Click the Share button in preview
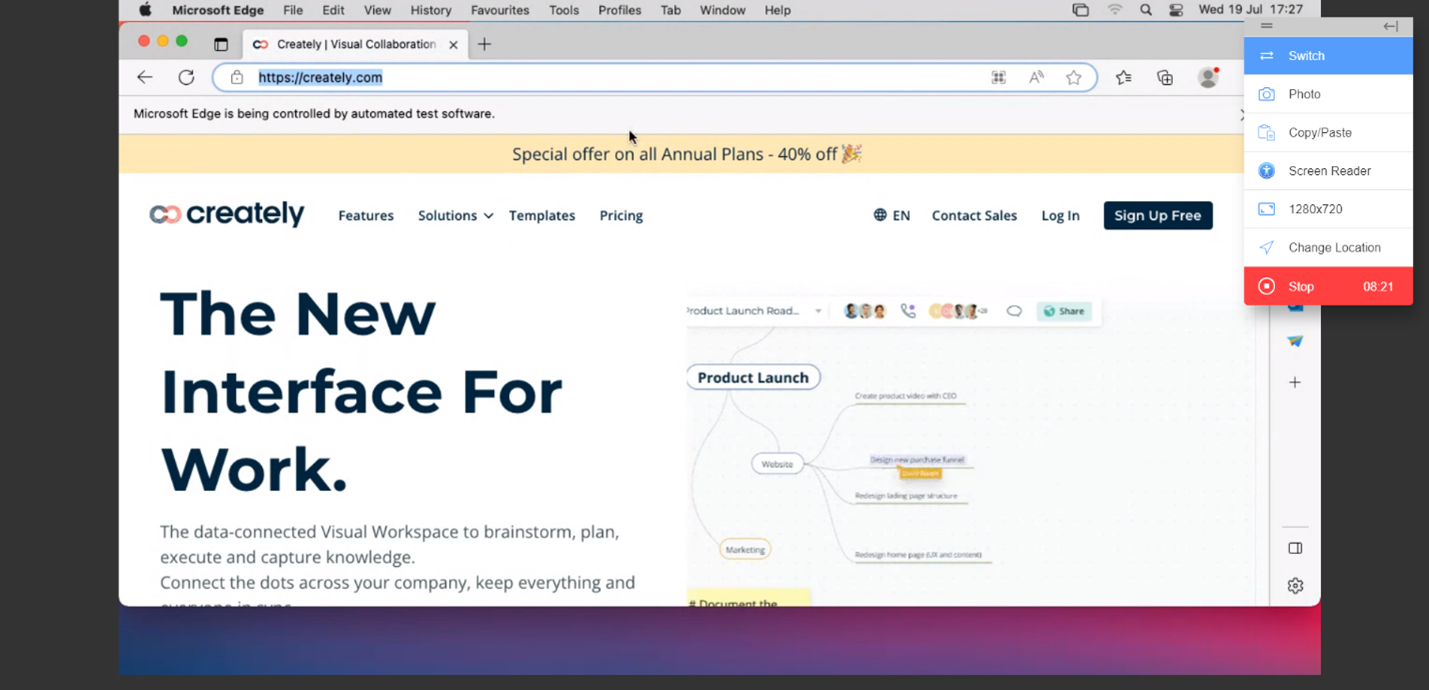Viewport: 1429px width, 690px height. [1064, 311]
